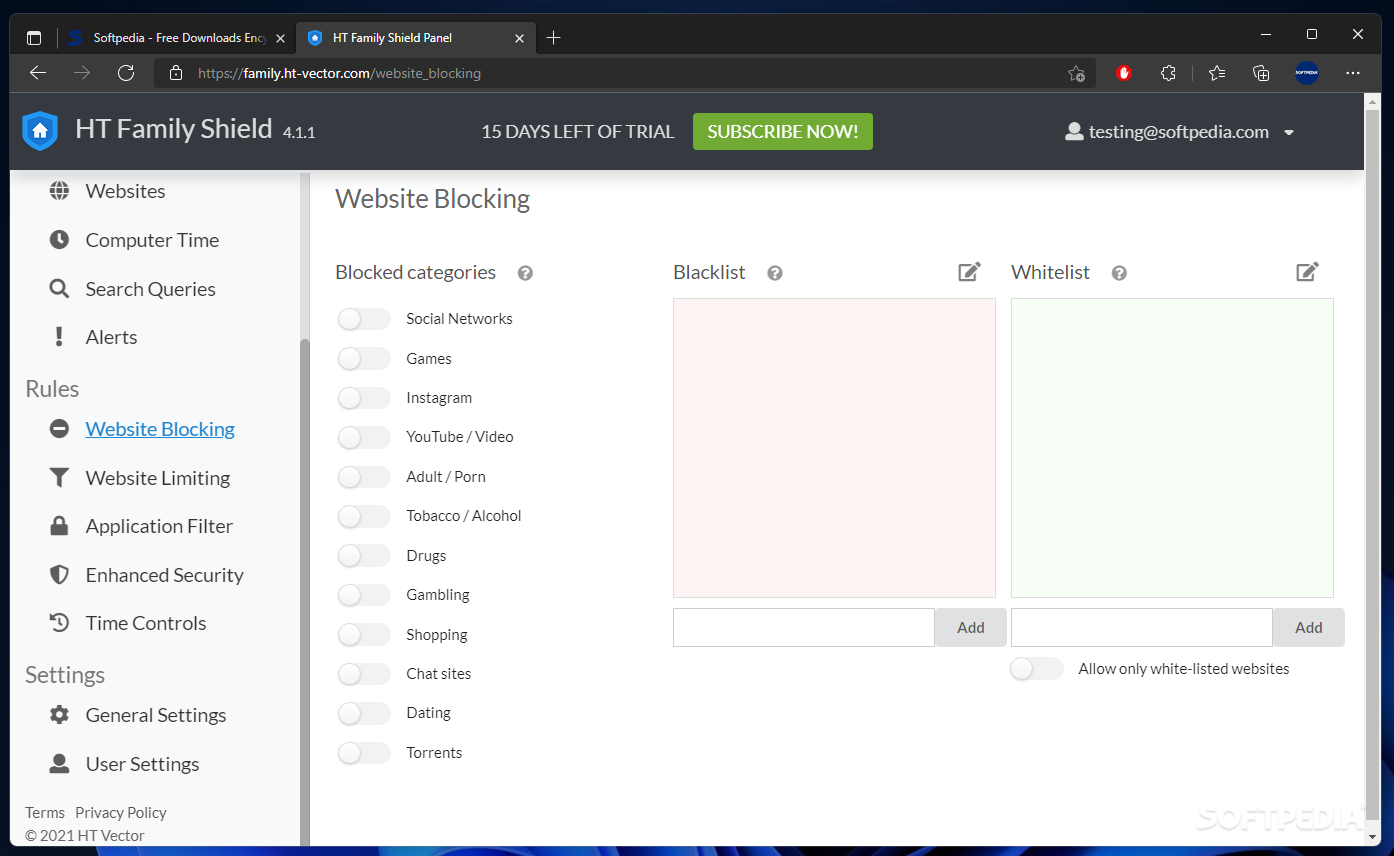1394x856 pixels.
Task: Click the browser address bar URL
Action: 339,73
